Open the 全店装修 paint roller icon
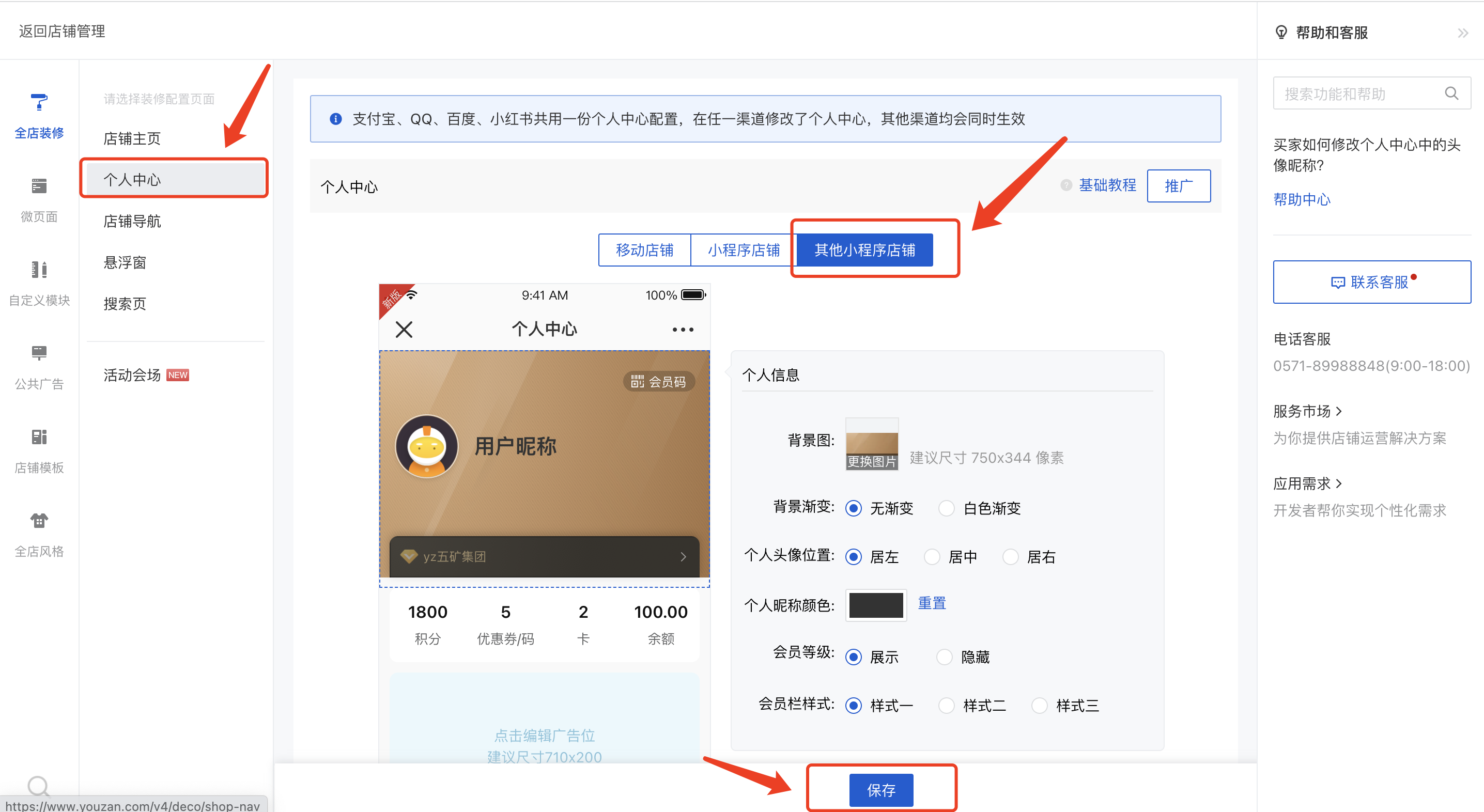The width and height of the screenshot is (1484, 812). point(39,102)
